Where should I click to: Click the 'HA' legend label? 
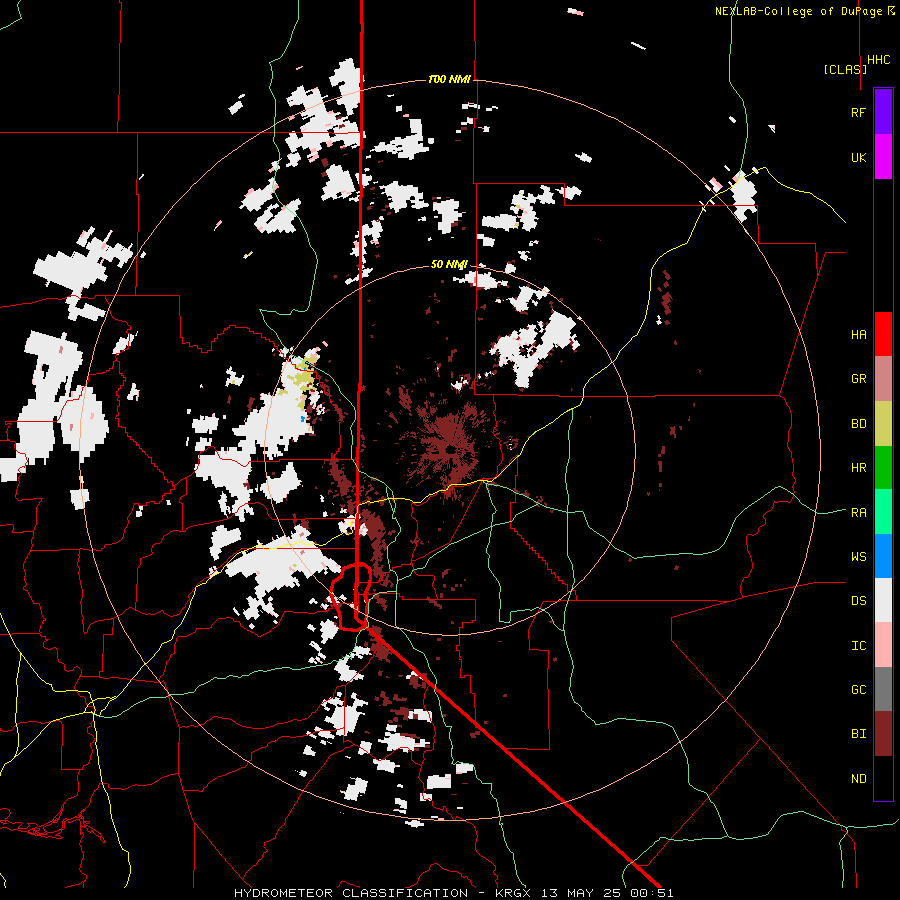(858, 335)
